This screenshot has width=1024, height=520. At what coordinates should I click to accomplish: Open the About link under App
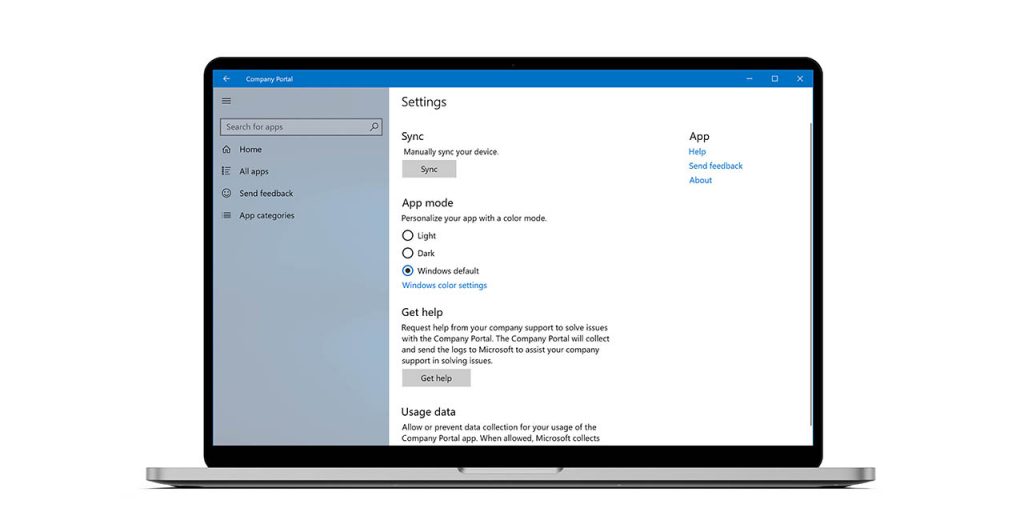700,180
